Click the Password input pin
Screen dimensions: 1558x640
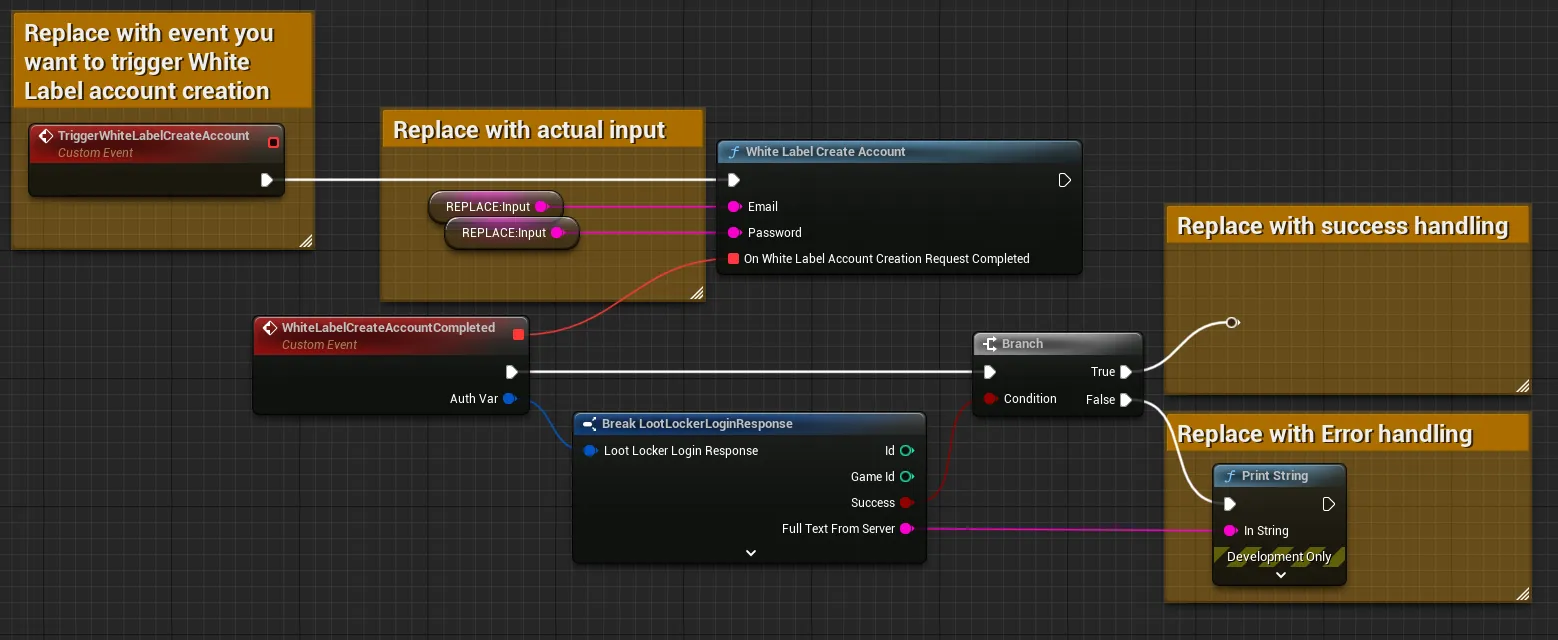734,233
